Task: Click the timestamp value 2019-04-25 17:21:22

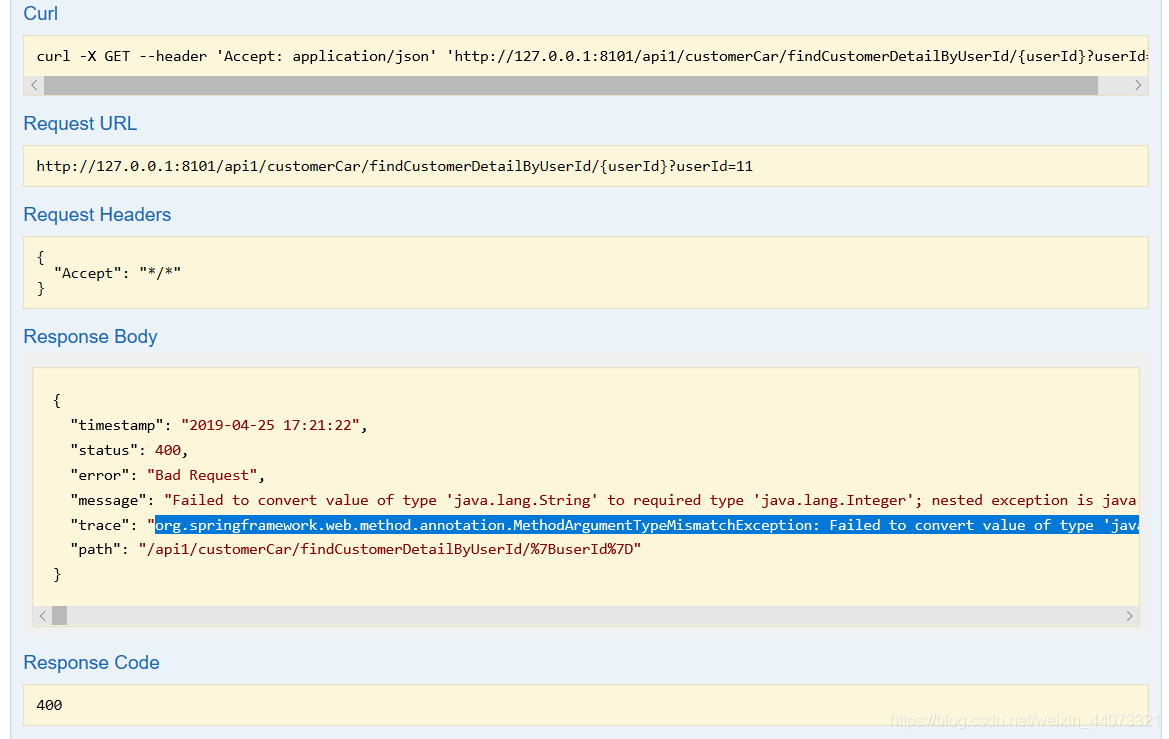Action: (x=270, y=425)
